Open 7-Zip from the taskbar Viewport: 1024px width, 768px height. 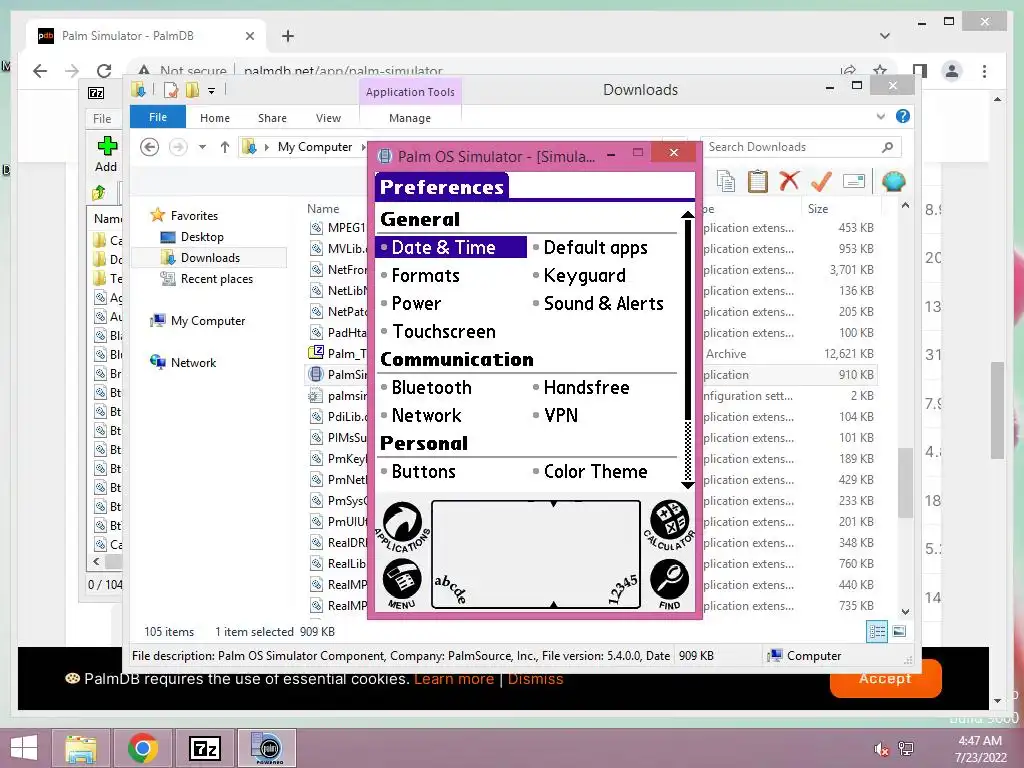point(204,748)
